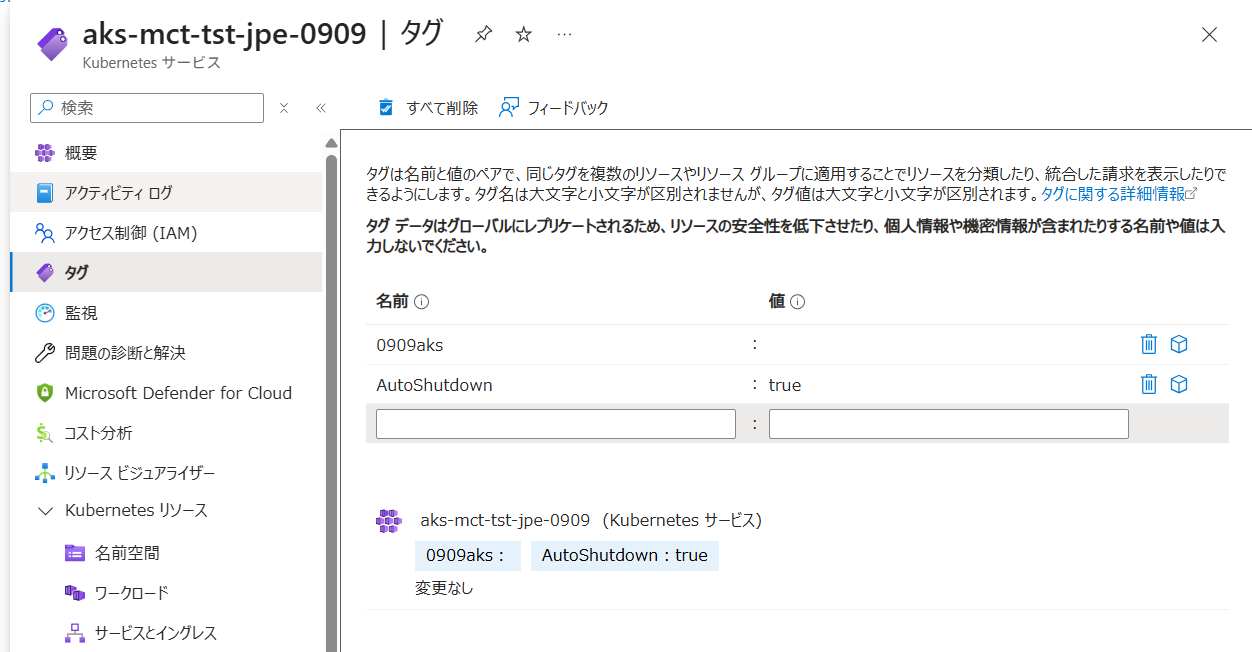
Task: Close the tags blade with X
Action: tap(1209, 35)
